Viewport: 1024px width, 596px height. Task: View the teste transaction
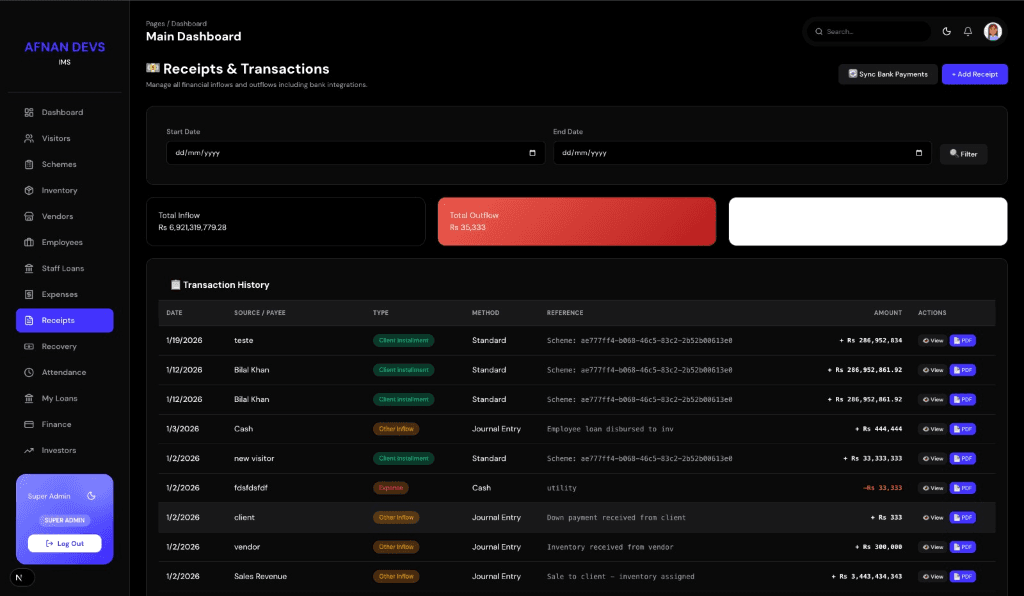(x=933, y=341)
